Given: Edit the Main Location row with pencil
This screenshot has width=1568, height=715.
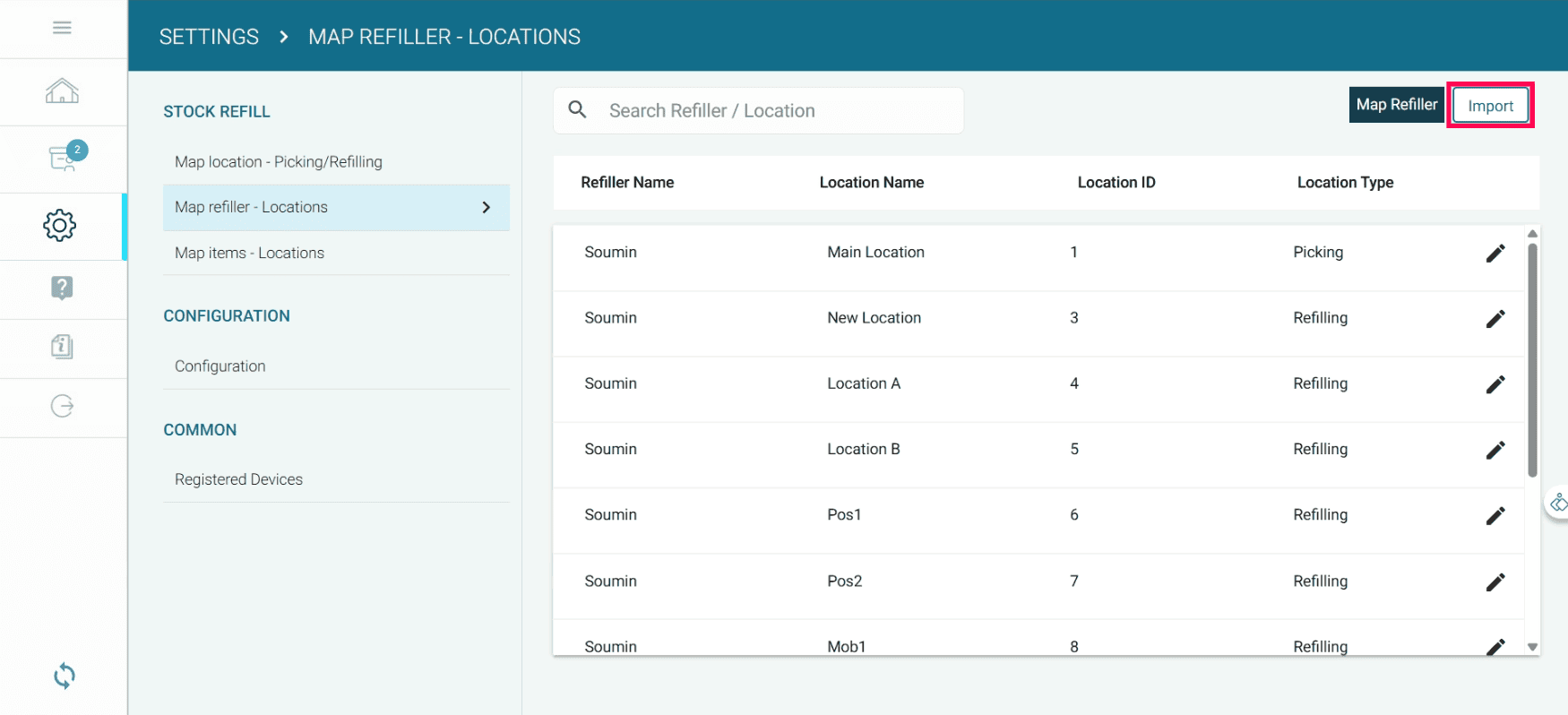Looking at the screenshot, I should point(1495,254).
